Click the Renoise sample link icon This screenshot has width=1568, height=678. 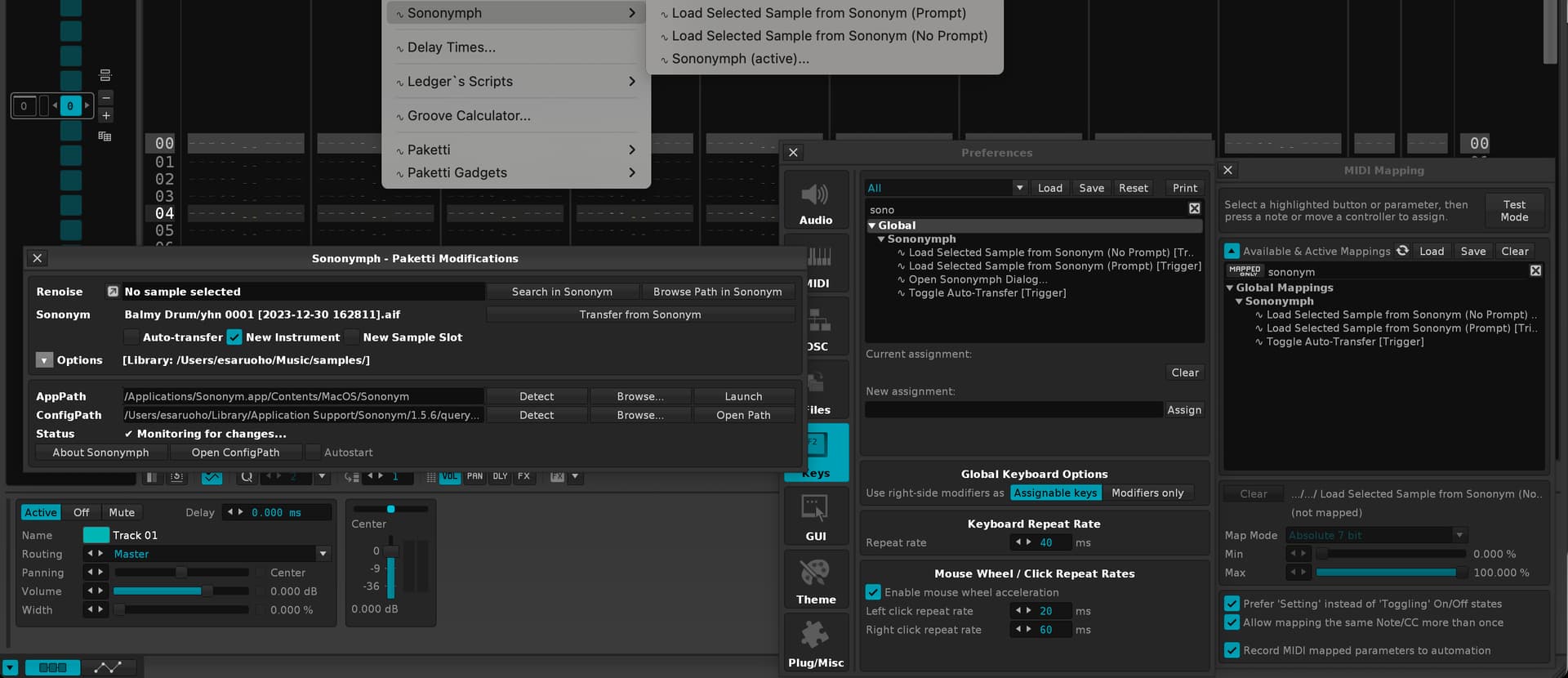tap(113, 292)
